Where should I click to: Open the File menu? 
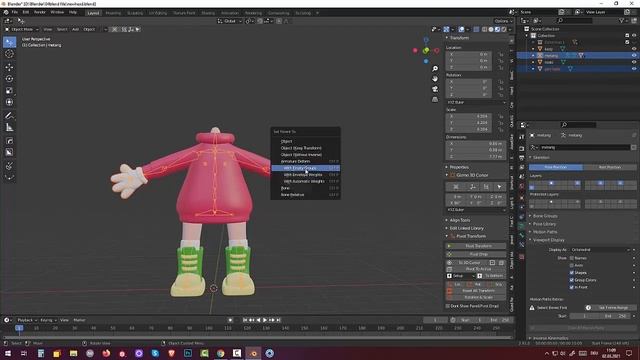click(15, 12)
